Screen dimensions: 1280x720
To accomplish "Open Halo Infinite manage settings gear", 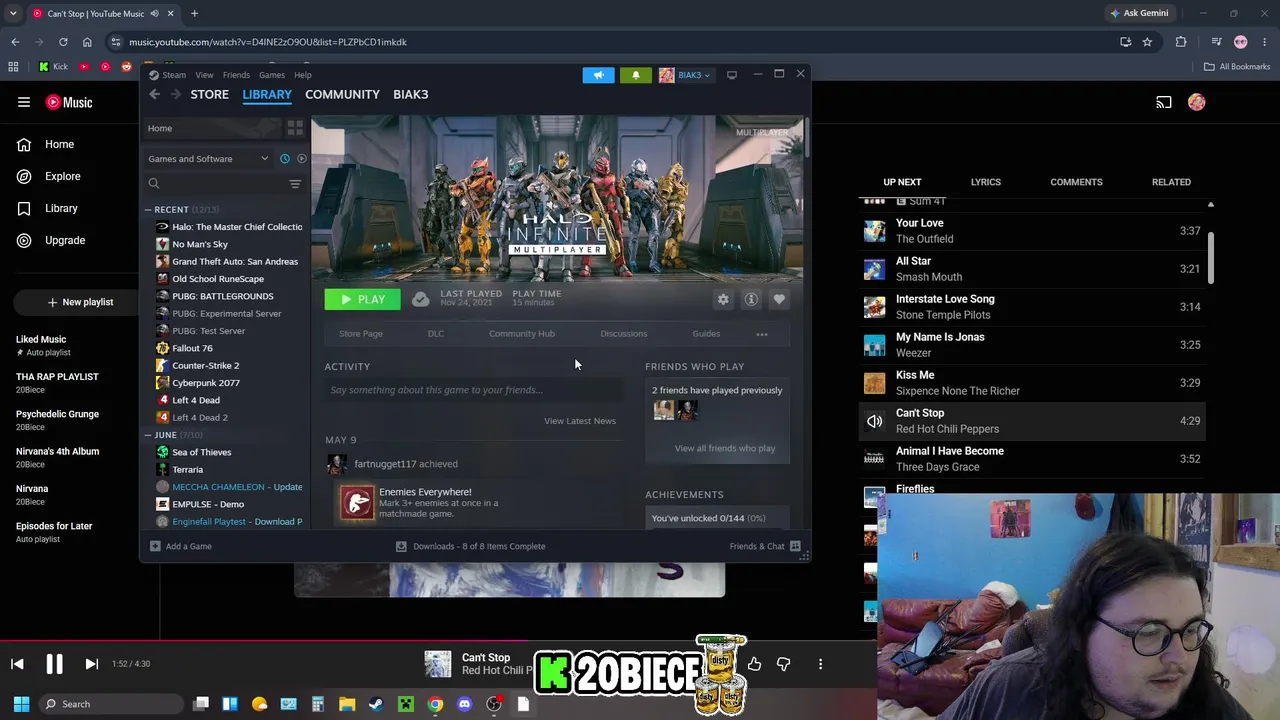I will (x=723, y=299).
